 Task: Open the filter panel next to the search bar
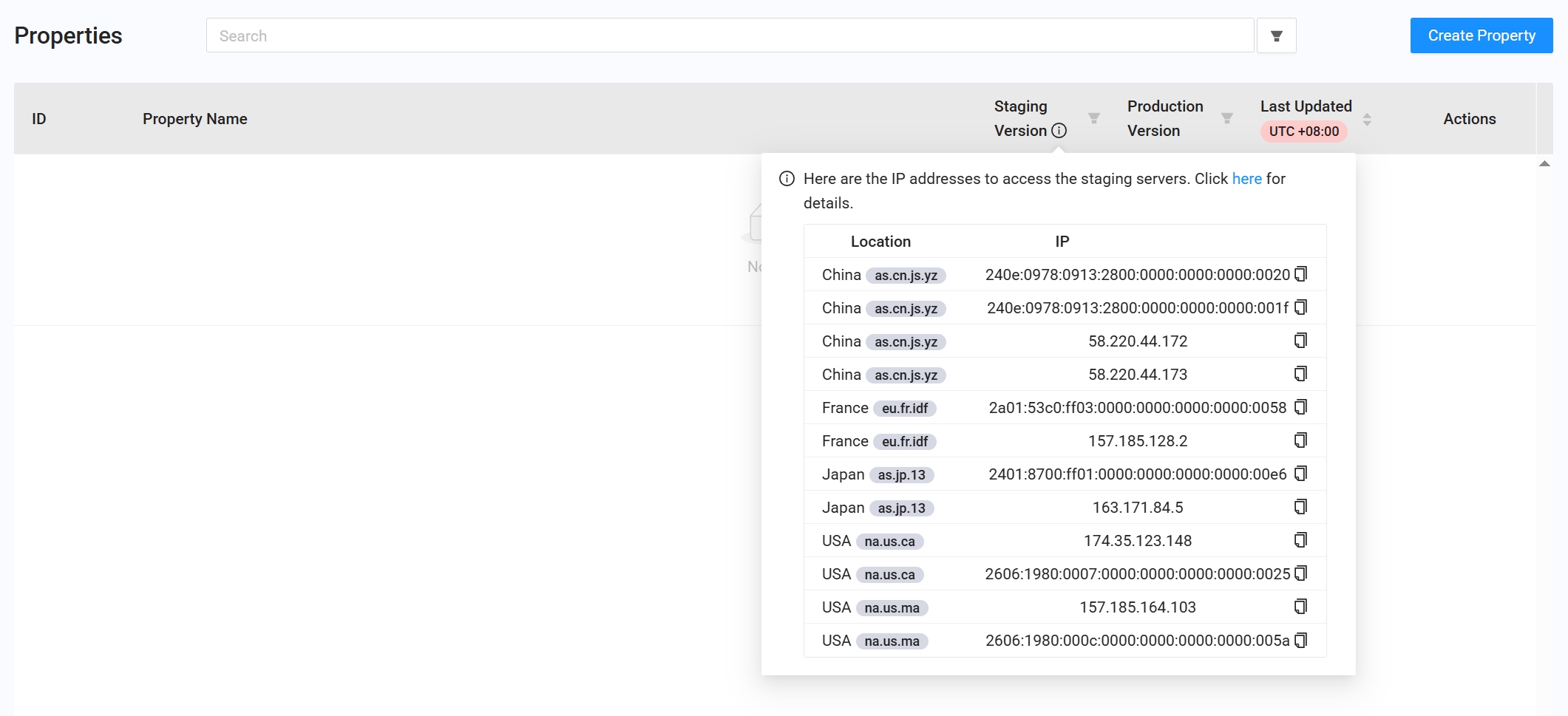click(x=1276, y=35)
